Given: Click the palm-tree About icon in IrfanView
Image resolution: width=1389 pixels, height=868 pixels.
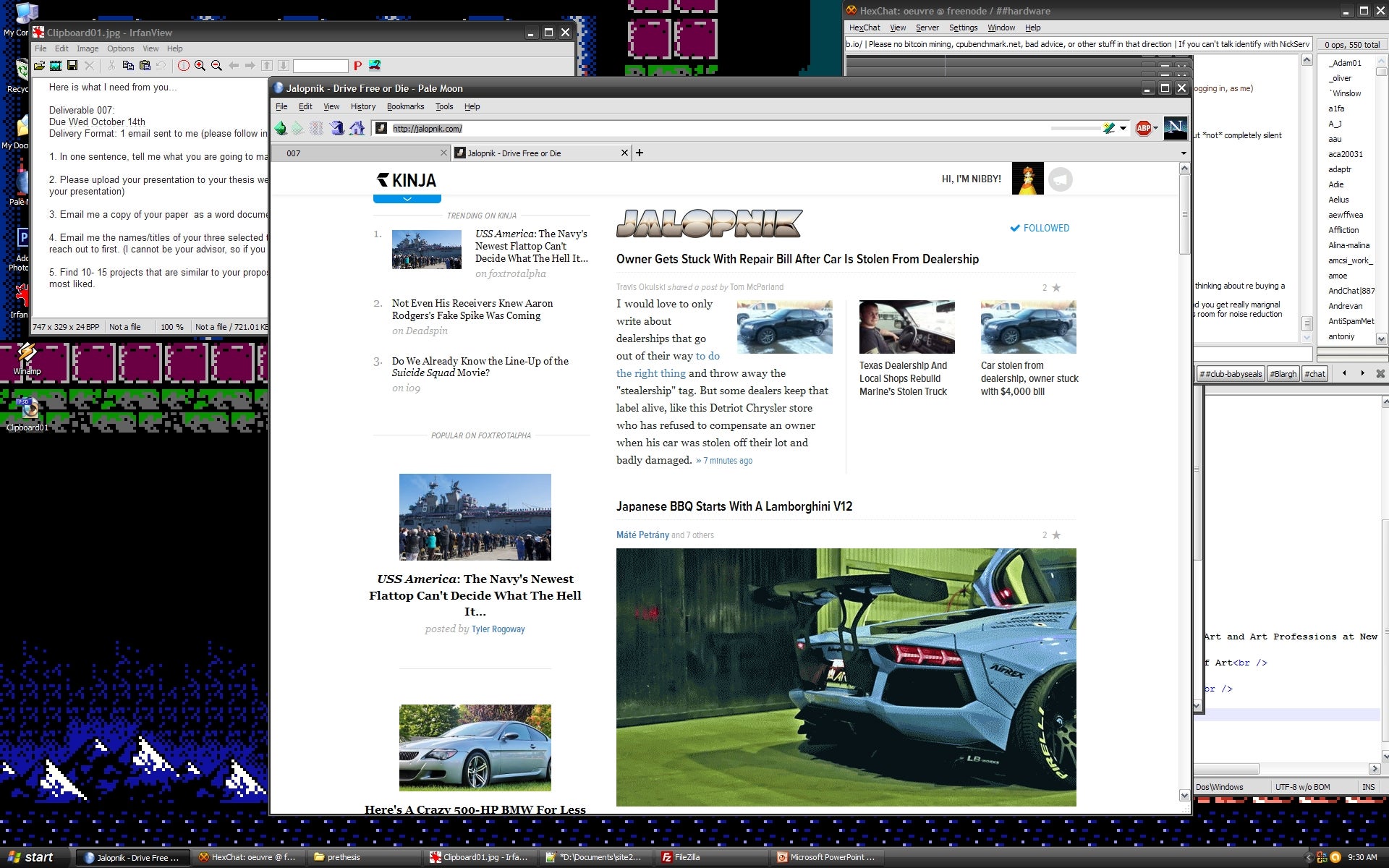Looking at the screenshot, I should point(375,66).
